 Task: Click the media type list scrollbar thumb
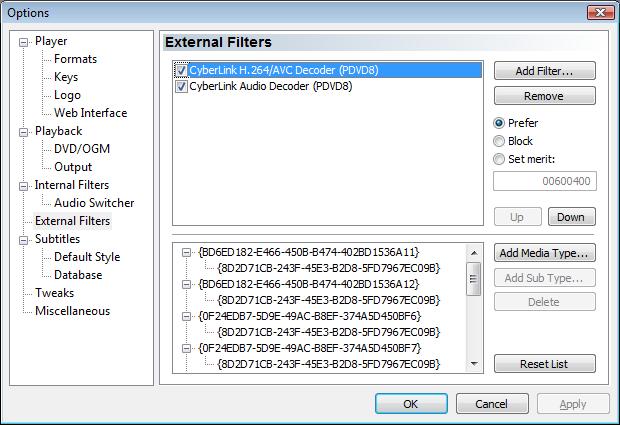click(x=474, y=279)
